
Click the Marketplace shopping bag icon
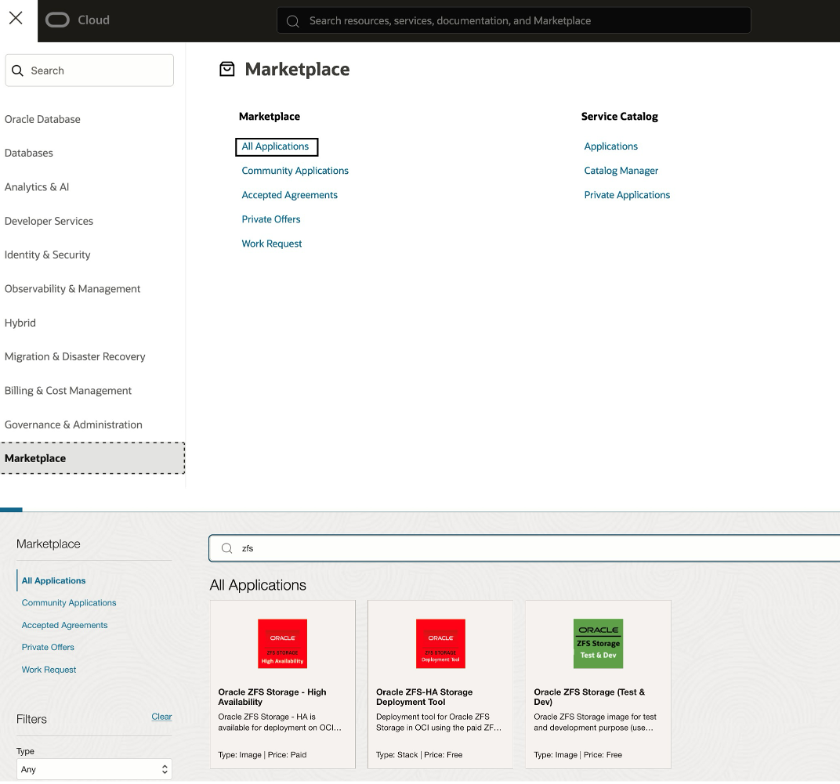pyautogui.click(x=227, y=69)
